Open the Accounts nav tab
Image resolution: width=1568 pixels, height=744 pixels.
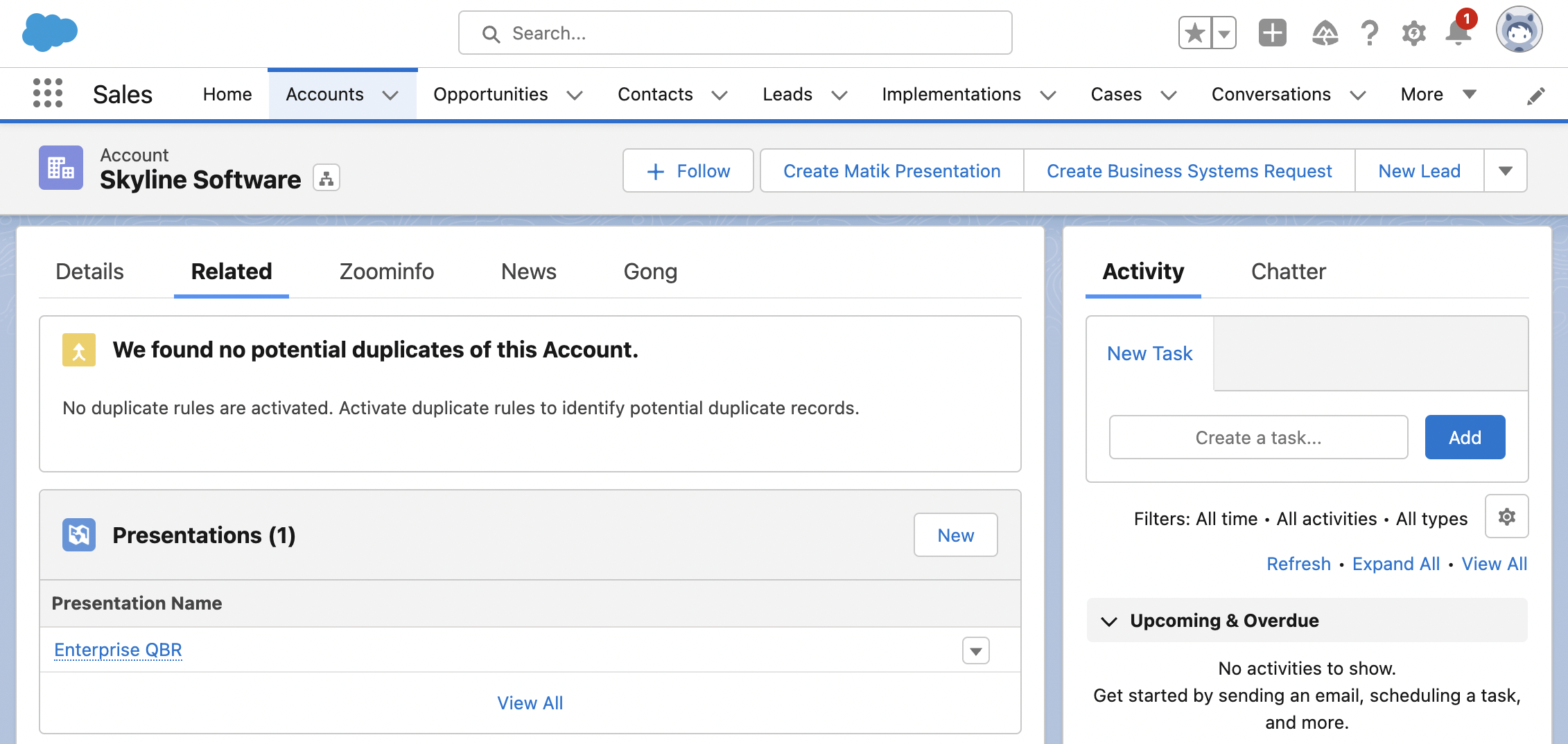tap(324, 94)
